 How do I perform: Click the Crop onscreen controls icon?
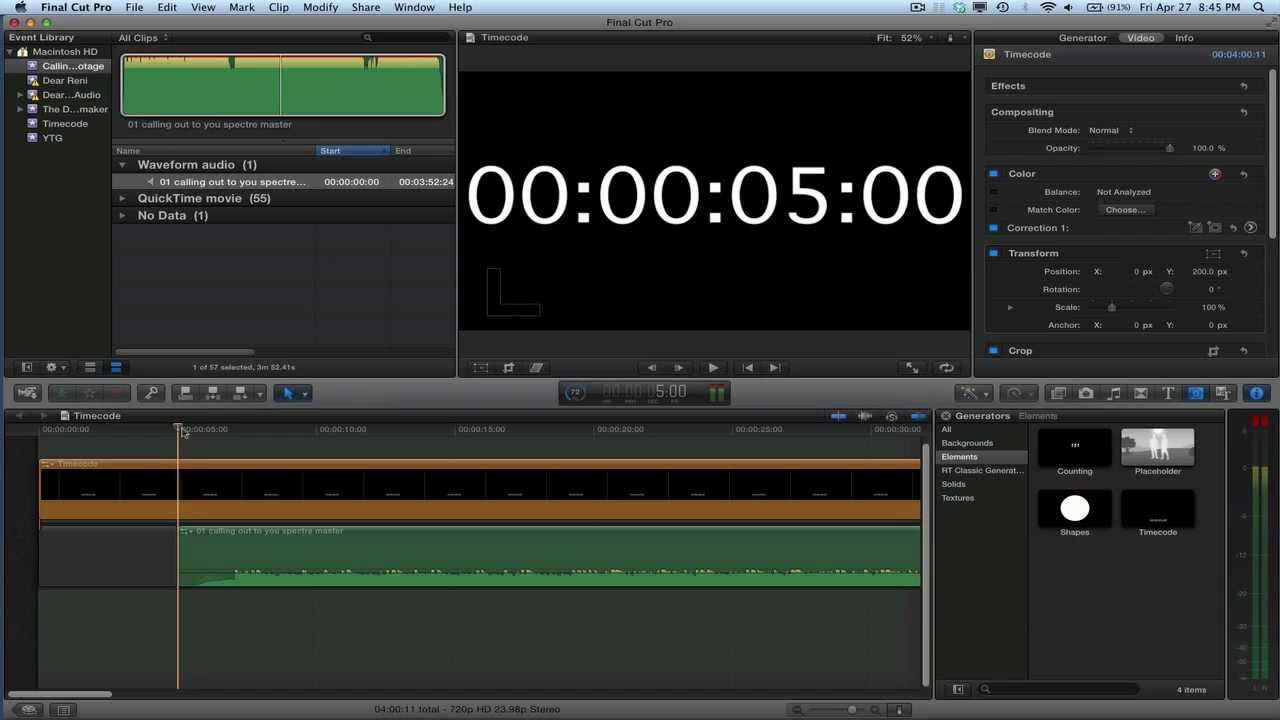point(1214,351)
